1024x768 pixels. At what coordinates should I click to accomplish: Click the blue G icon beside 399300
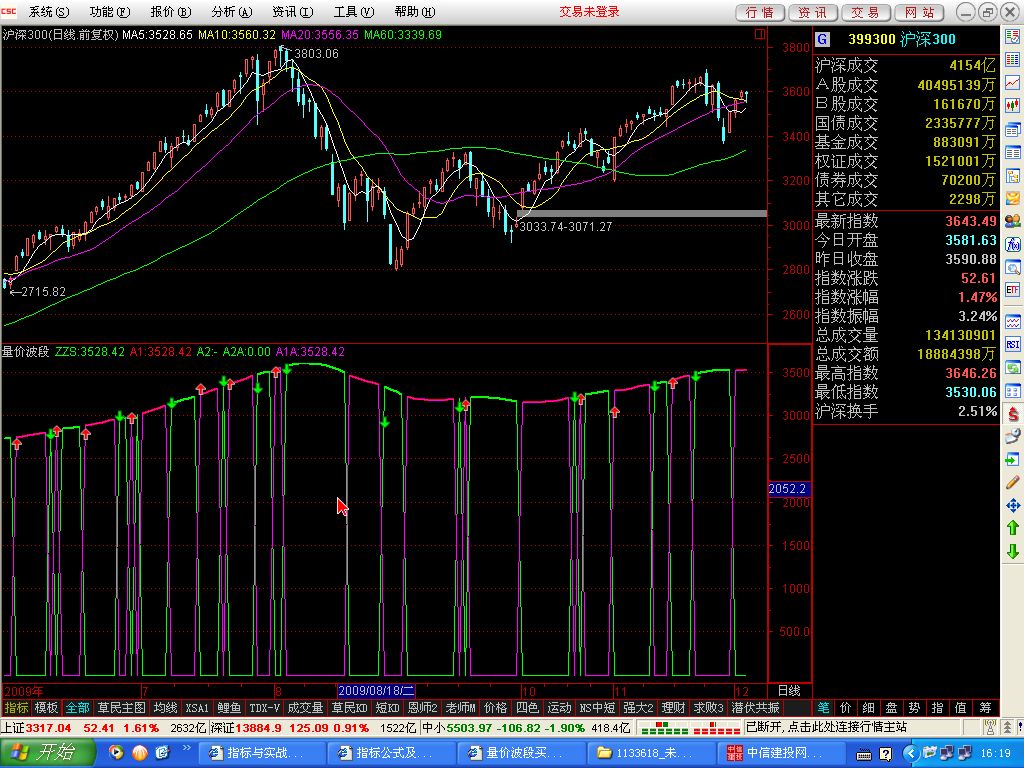point(823,40)
